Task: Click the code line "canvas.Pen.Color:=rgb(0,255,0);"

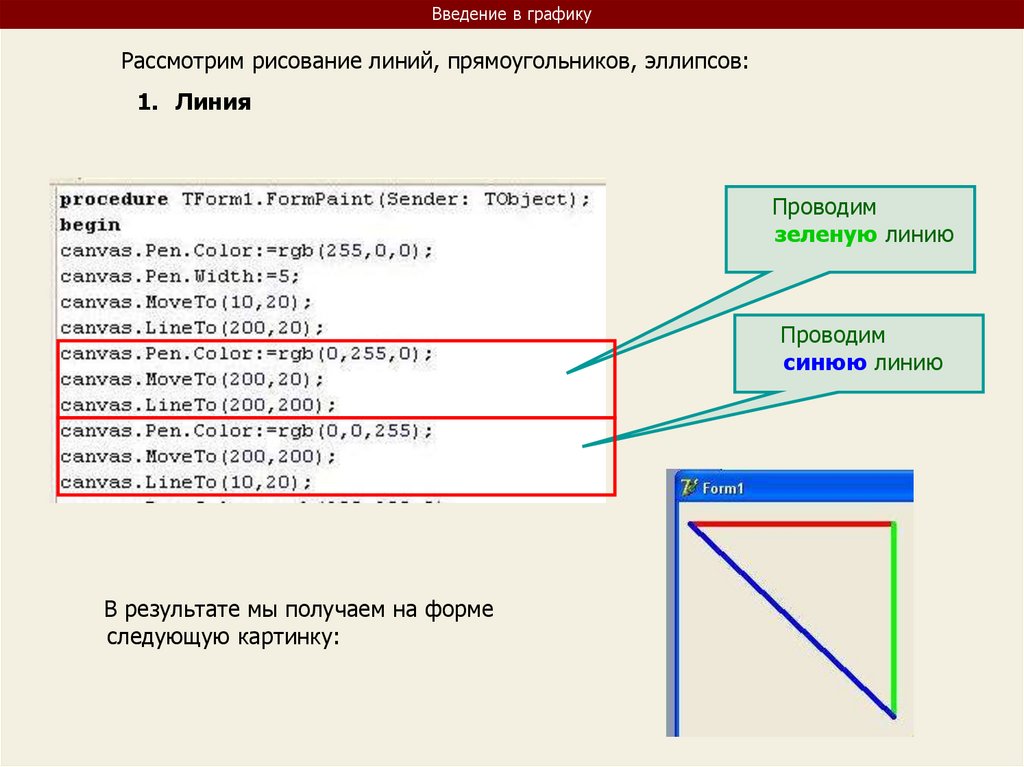Action: point(246,354)
